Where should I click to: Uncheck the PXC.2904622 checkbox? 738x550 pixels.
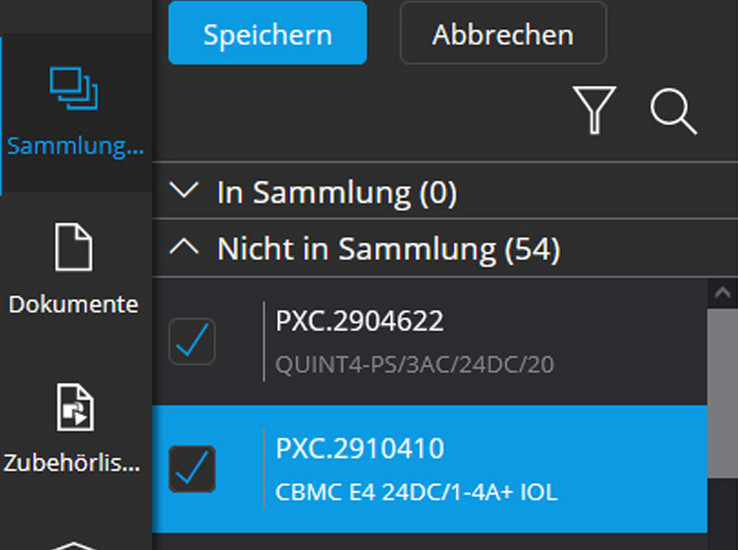pyautogui.click(x=192, y=341)
